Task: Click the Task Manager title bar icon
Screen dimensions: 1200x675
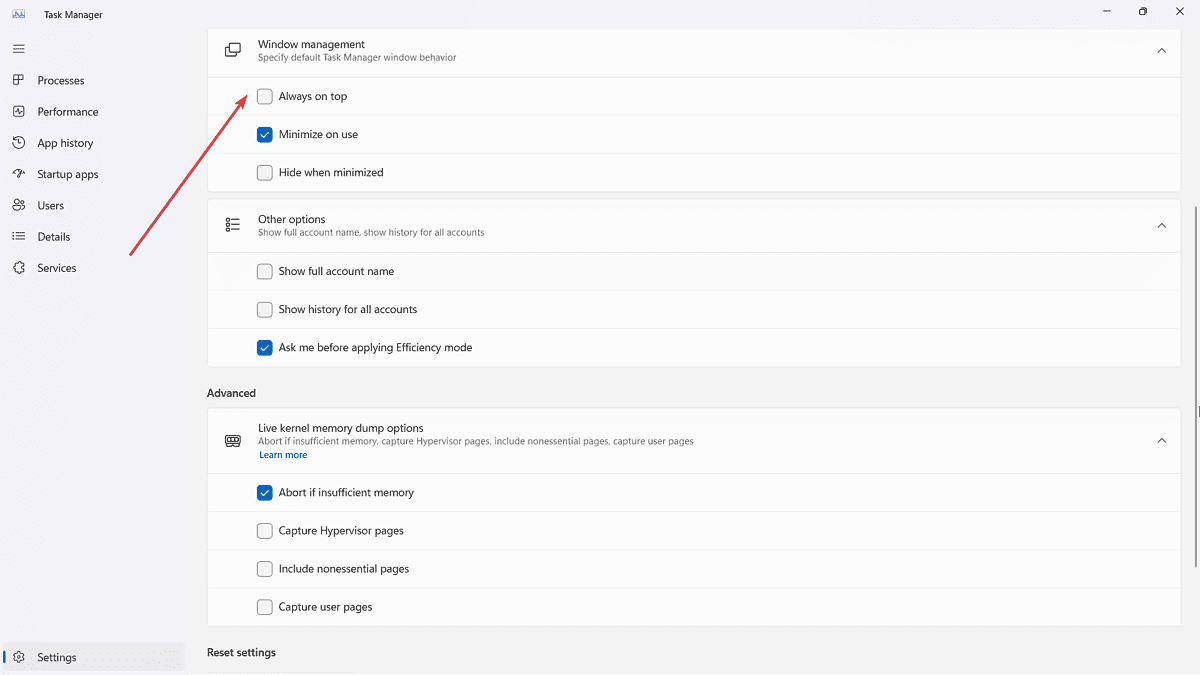Action: (x=18, y=14)
